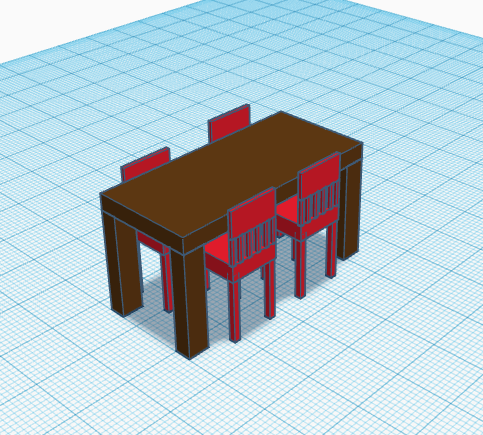
Task: Select the leftmost brown table leg
Action: (x=123, y=265)
